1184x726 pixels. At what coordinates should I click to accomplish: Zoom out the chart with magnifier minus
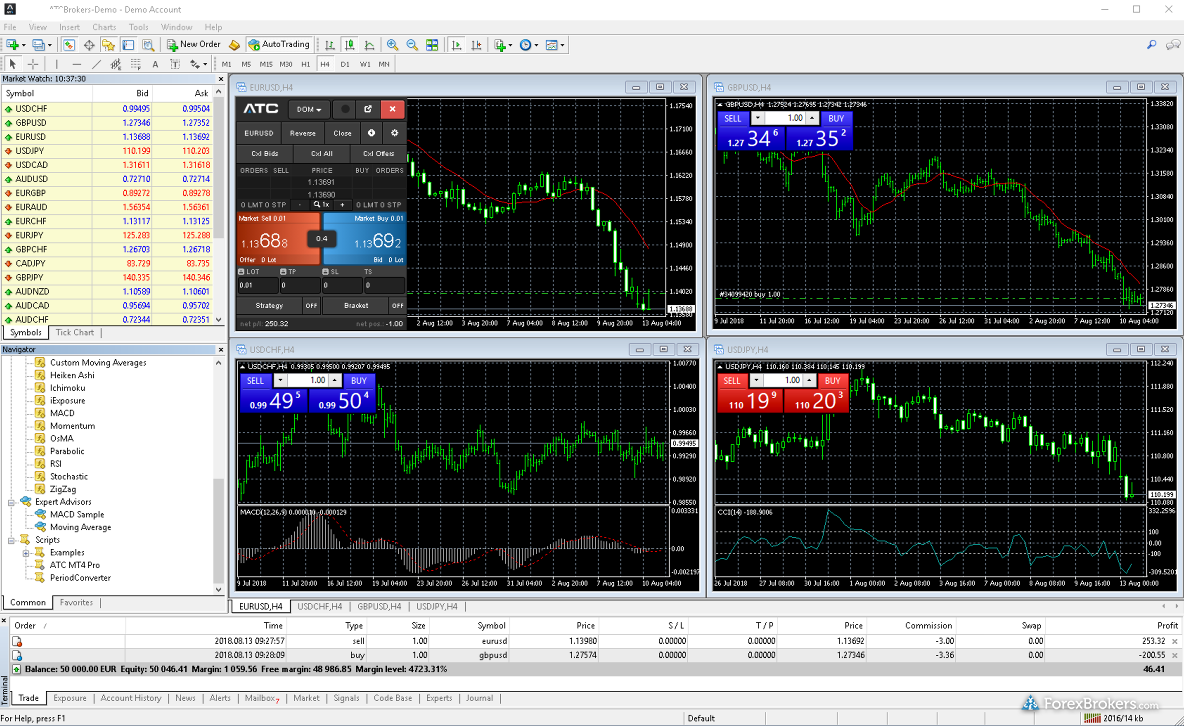[412, 45]
